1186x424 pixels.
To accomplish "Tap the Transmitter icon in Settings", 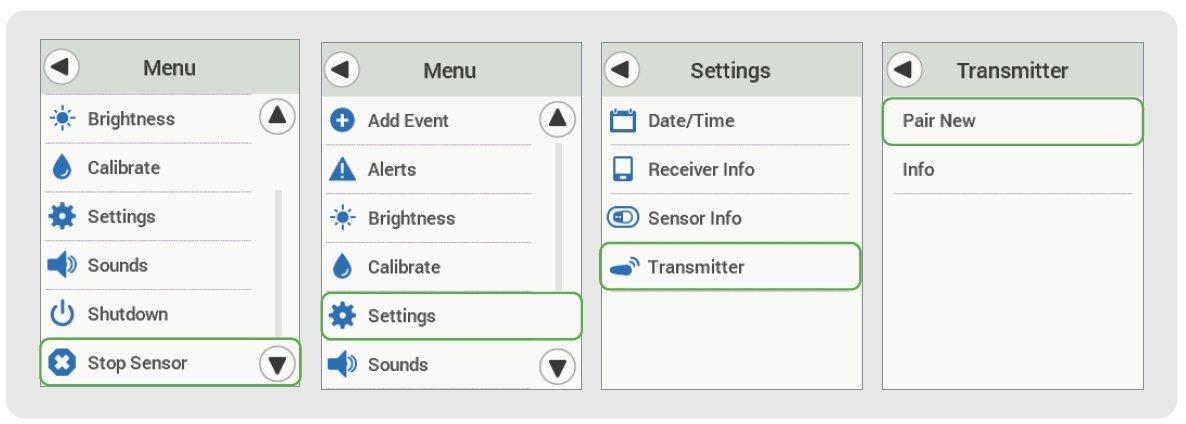I will (624, 267).
